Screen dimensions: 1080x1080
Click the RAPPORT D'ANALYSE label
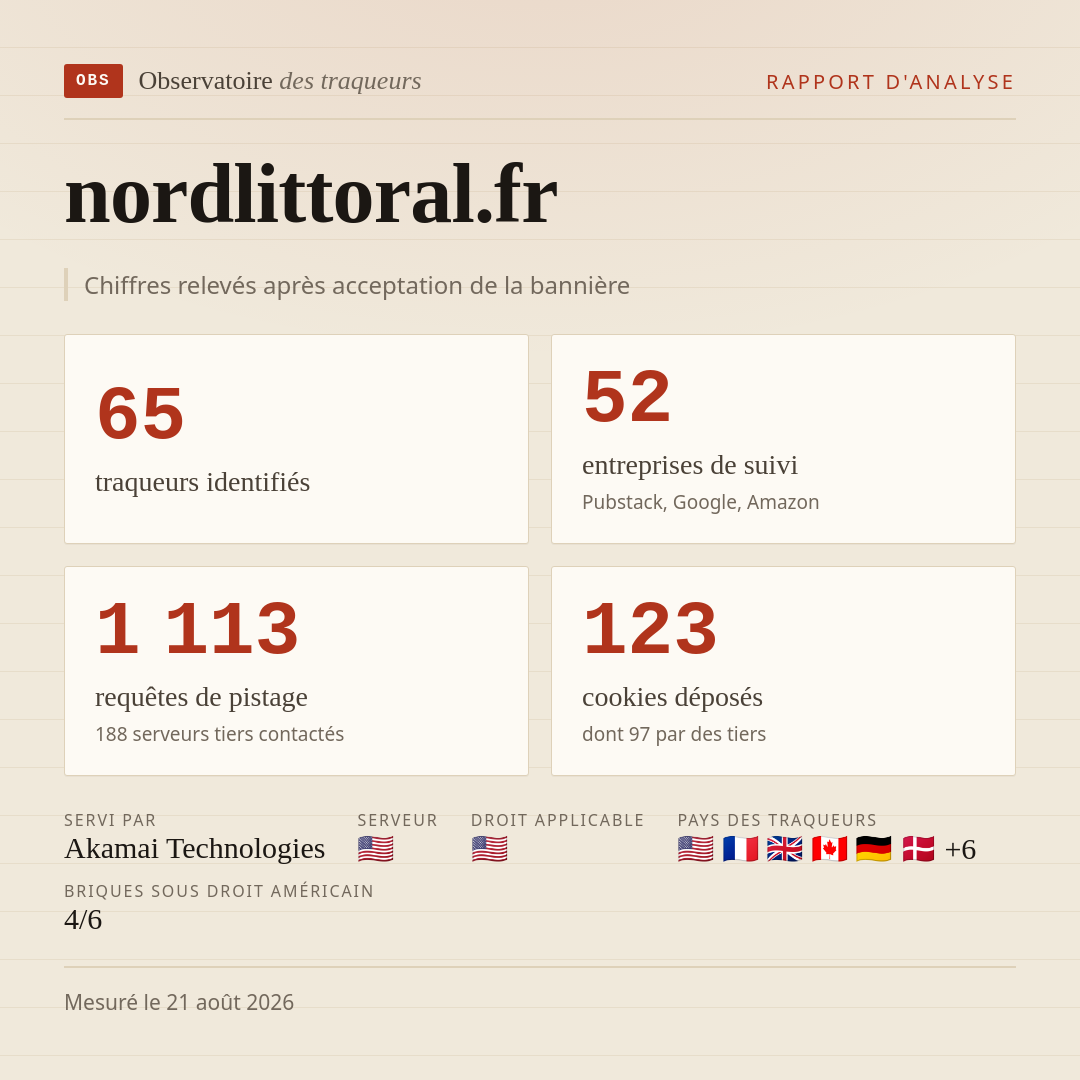pyautogui.click(x=890, y=82)
